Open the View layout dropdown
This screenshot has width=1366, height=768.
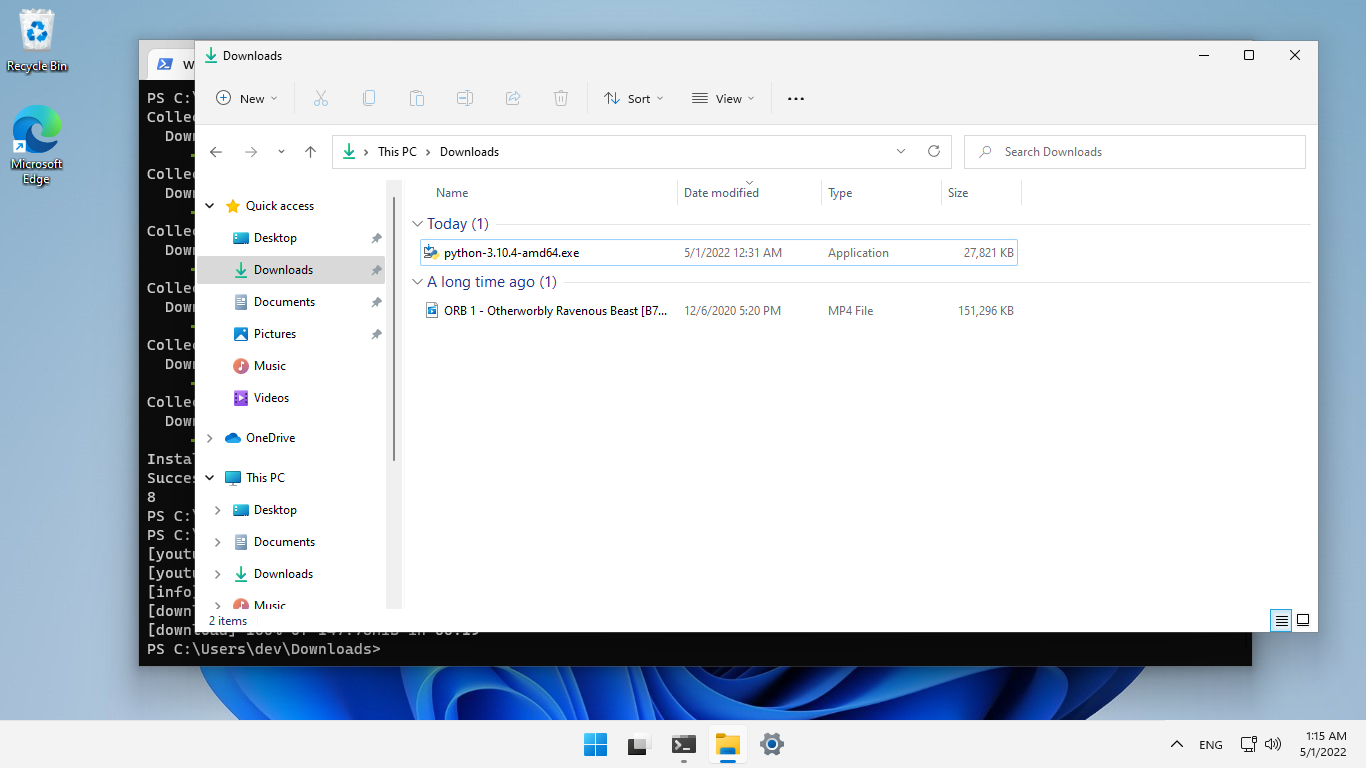723,98
